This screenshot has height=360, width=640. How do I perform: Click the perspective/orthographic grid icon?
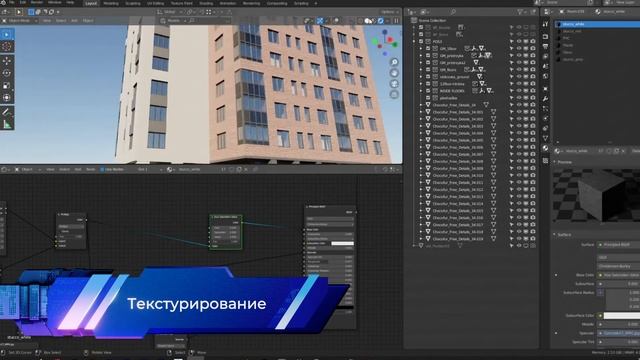(394, 95)
